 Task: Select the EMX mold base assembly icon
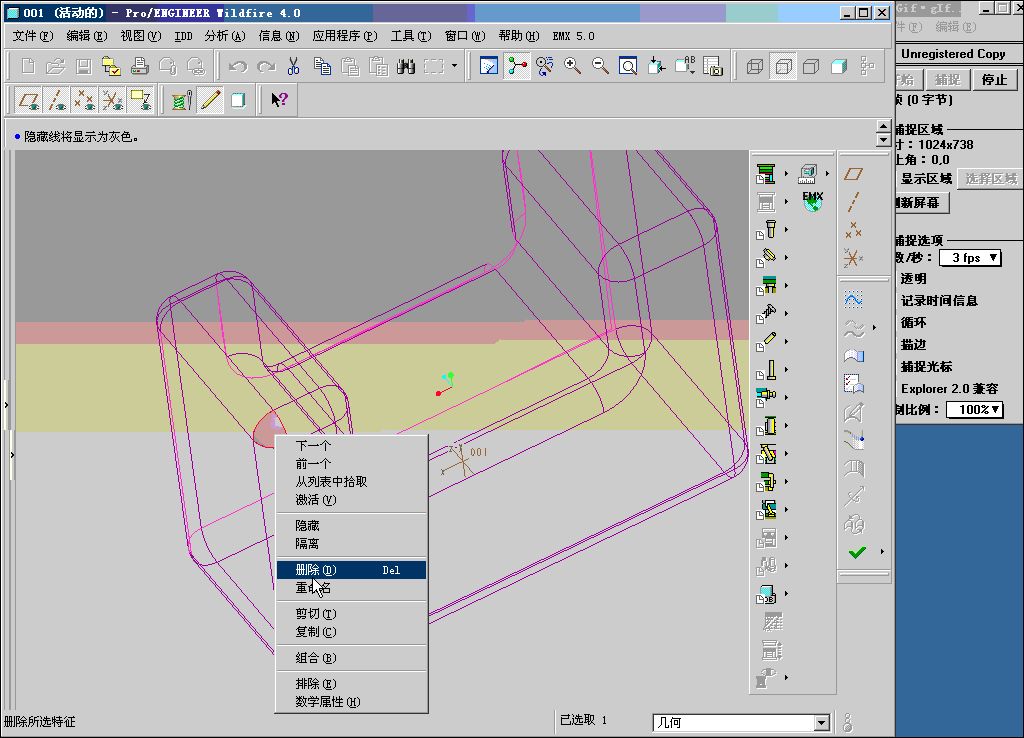pos(766,174)
